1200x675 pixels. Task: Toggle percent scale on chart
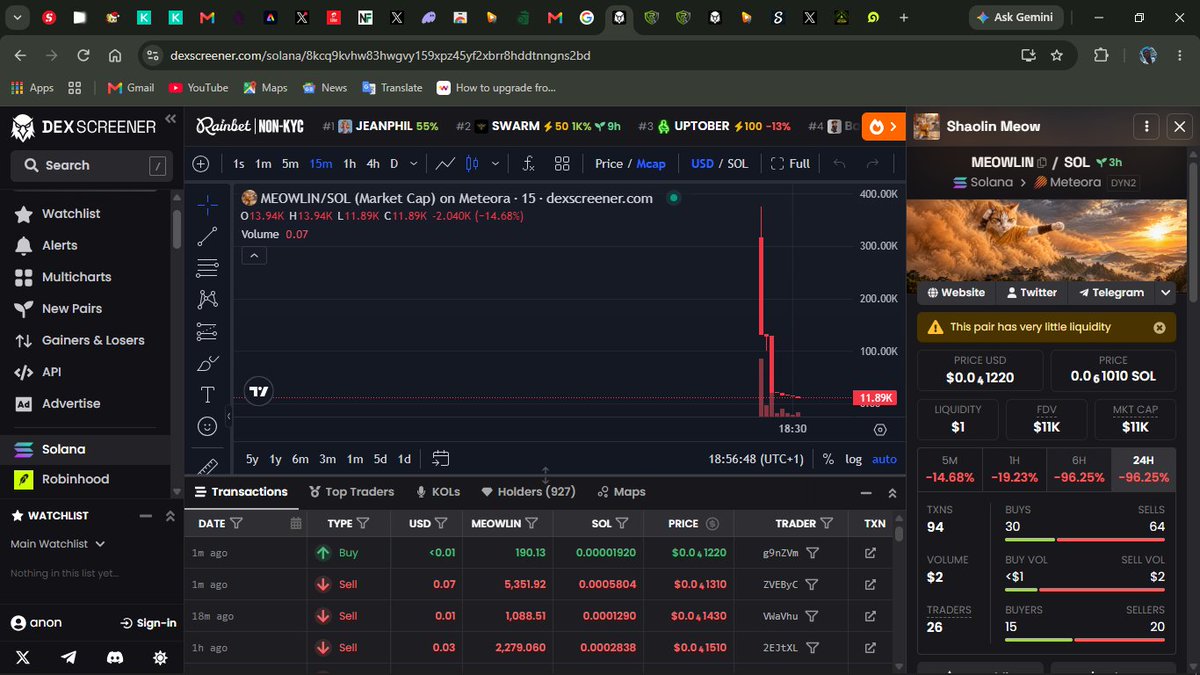[x=828, y=459]
